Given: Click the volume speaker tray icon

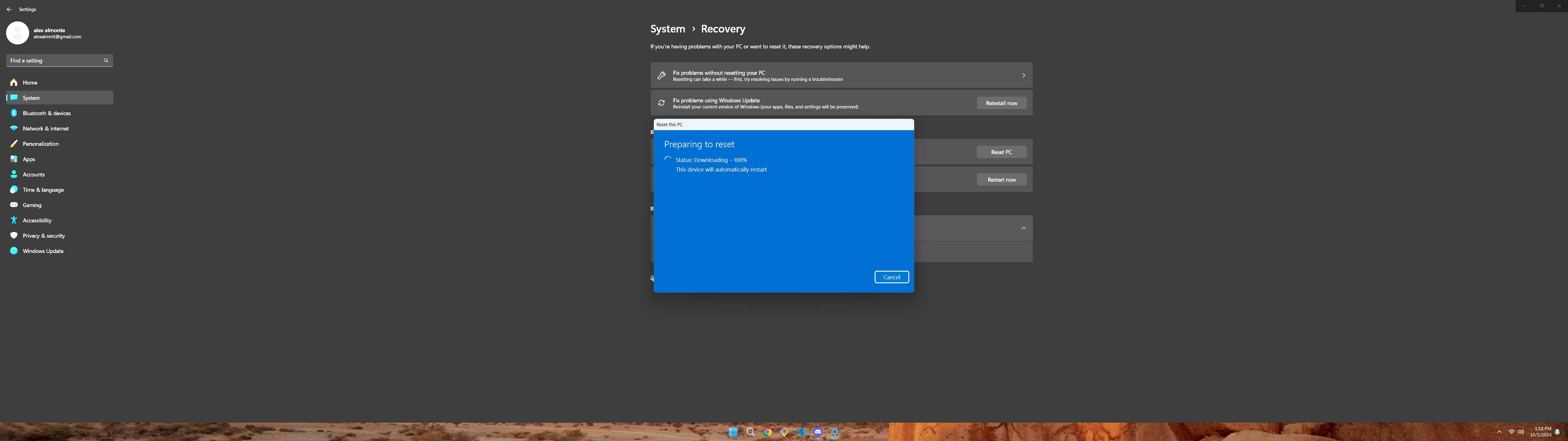Looking at the screenshot, I should (x=1521, y=432).
